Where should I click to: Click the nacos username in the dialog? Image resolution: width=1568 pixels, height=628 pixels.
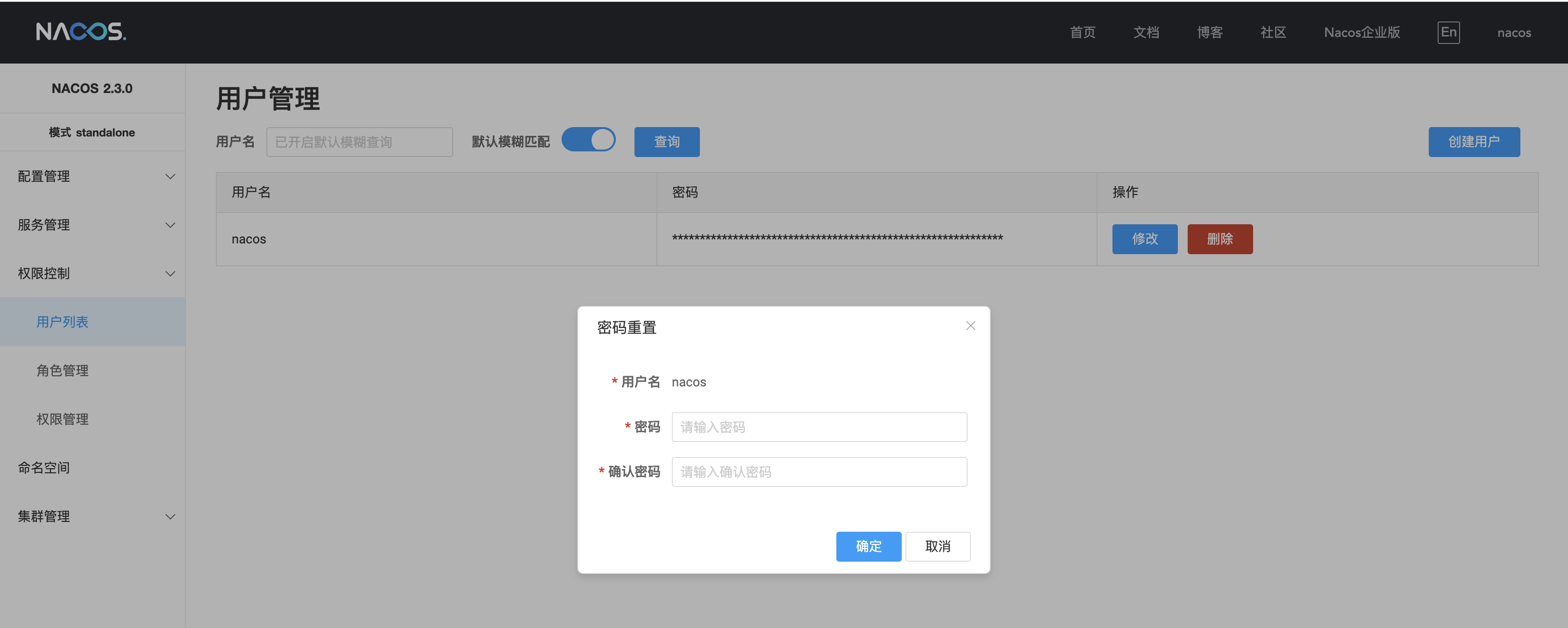point(688,382)
